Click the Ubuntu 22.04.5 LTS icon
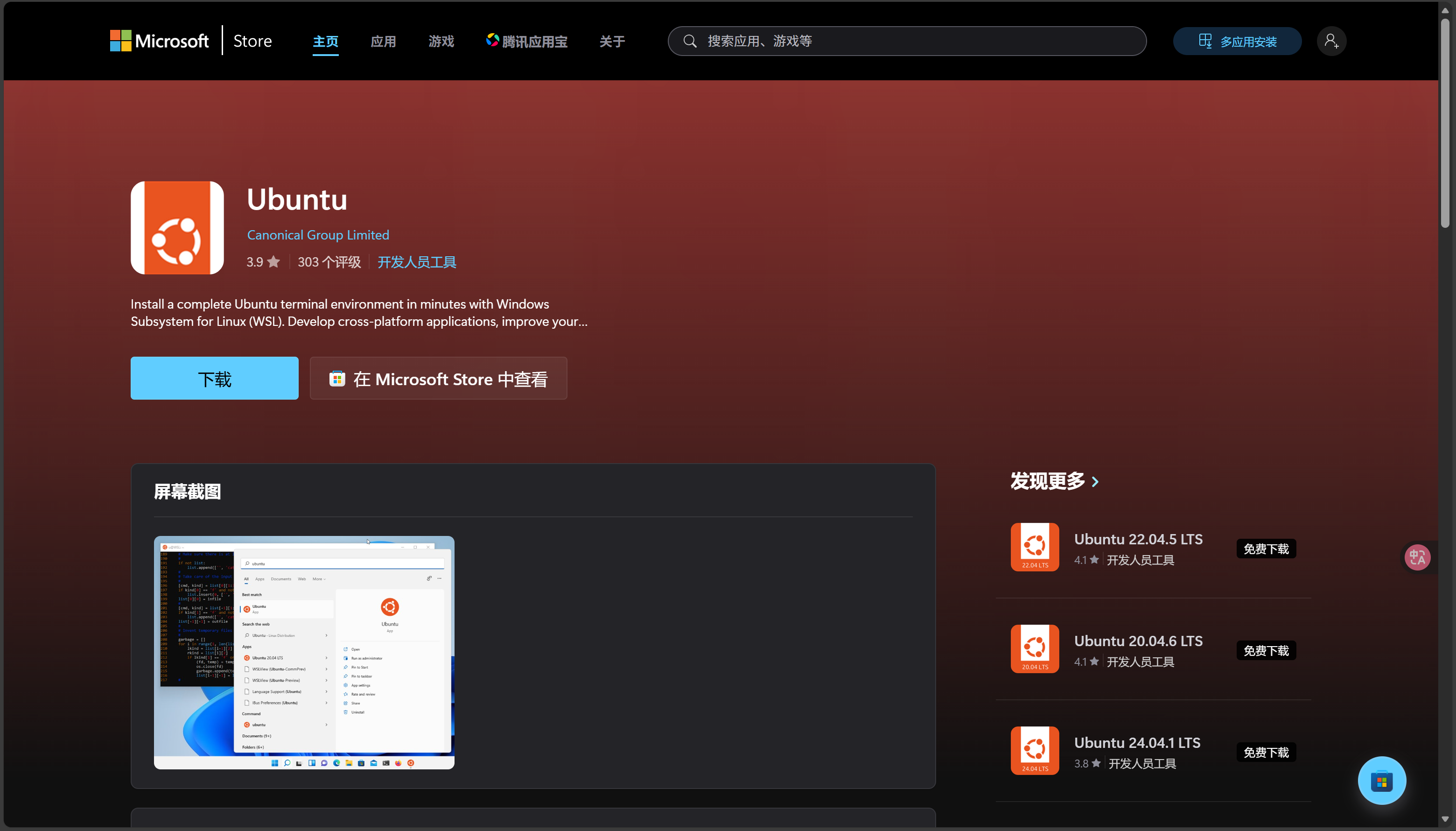1456x831 pixels. [x=1035, y=547]
